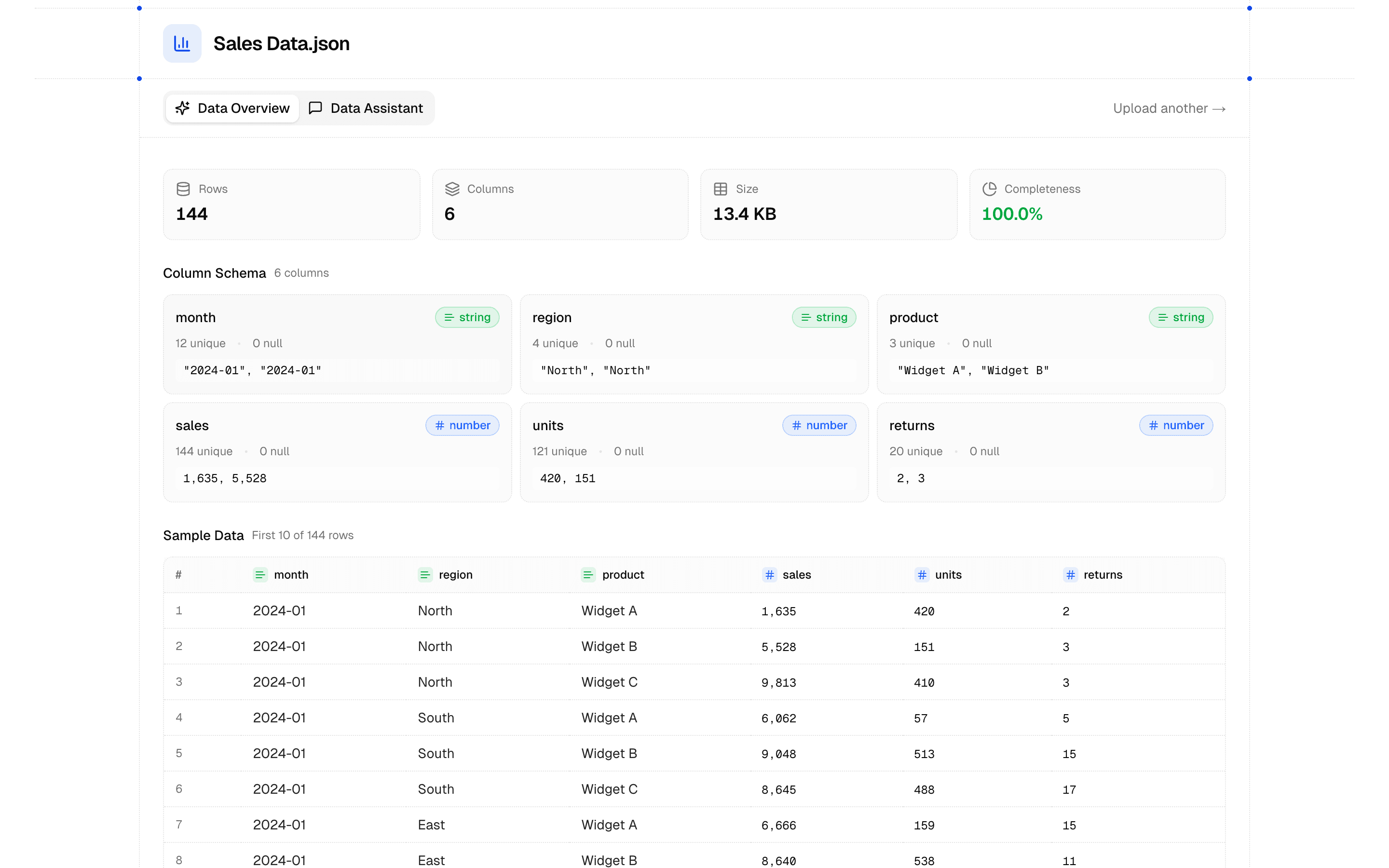Click the # number icon in the sales header
This screenshot has height=868, width=1389.
(x=769, y=575)
